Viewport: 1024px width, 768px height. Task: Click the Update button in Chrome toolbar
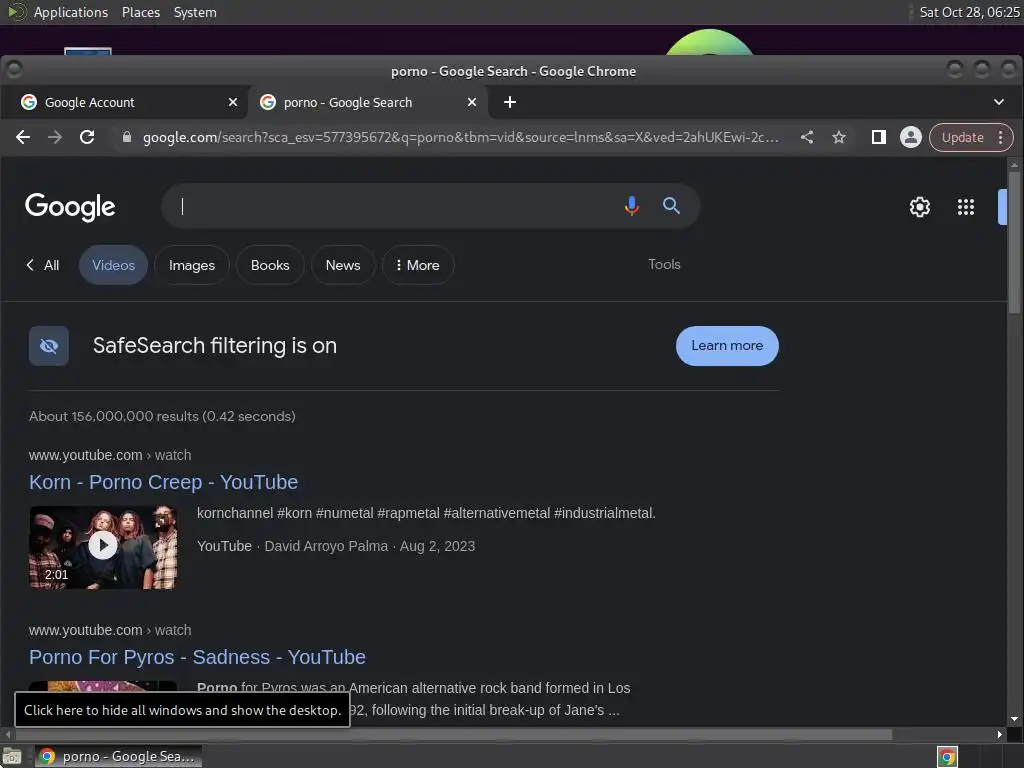point(962,137)
